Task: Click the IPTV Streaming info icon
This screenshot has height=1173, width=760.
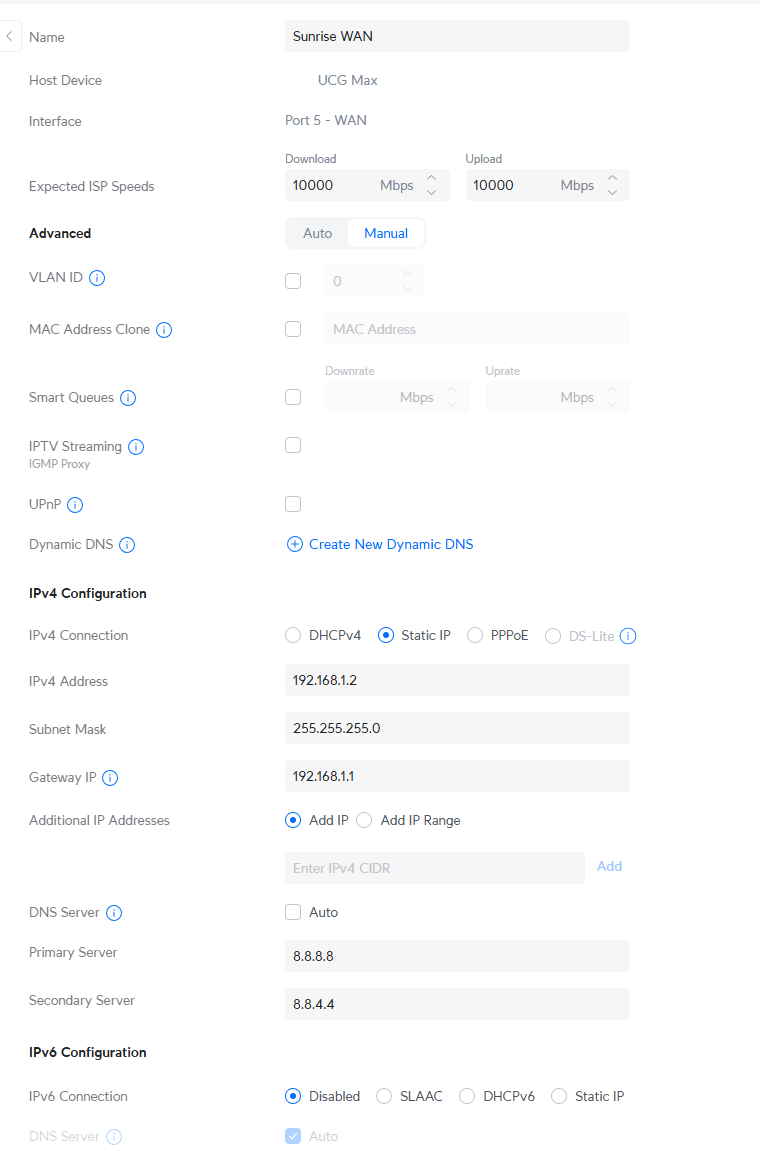Action: coord(136,447)
